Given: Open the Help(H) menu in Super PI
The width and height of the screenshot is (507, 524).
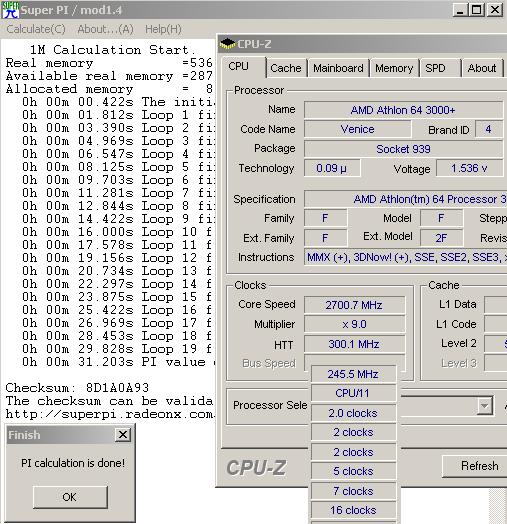Looking at the screenshot, I should coord(163,29).
